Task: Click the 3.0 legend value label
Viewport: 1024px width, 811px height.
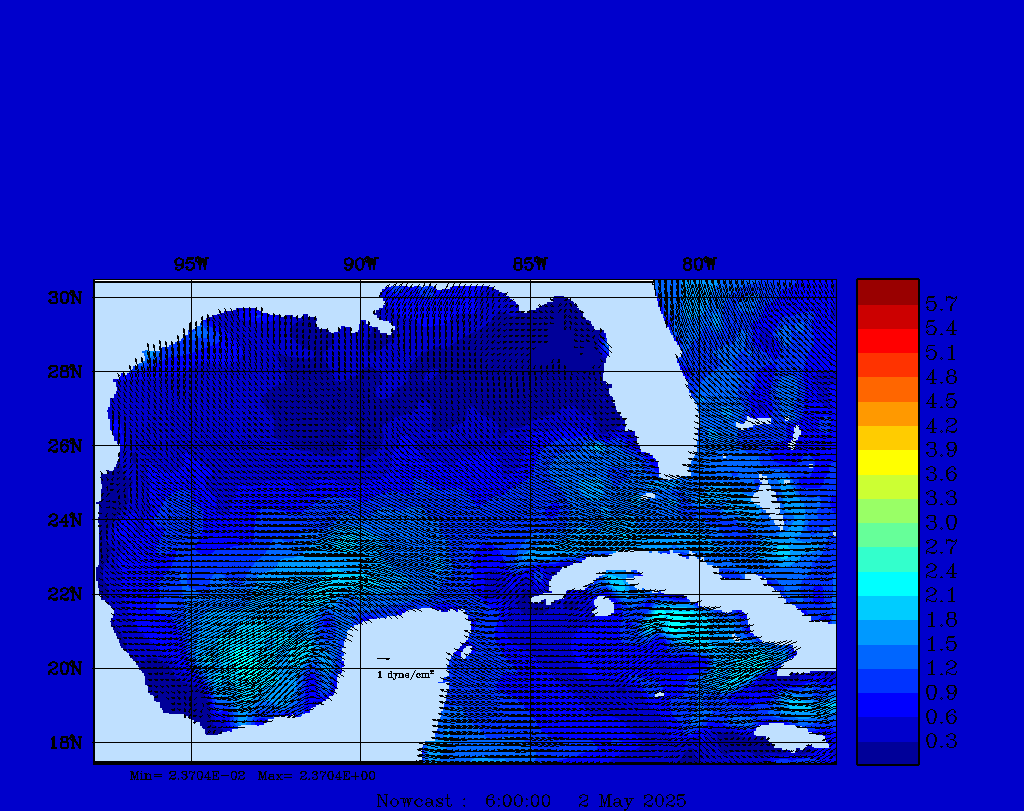Action: [x=941, y=522]
